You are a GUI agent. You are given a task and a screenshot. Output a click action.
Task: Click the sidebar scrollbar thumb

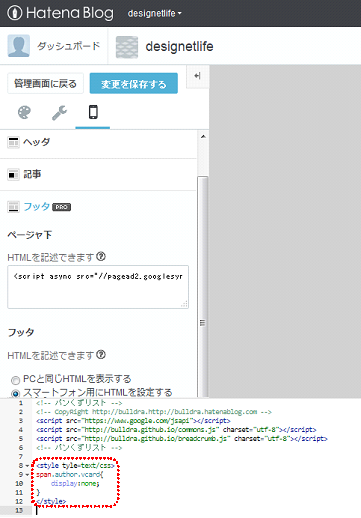click(203, 287)
